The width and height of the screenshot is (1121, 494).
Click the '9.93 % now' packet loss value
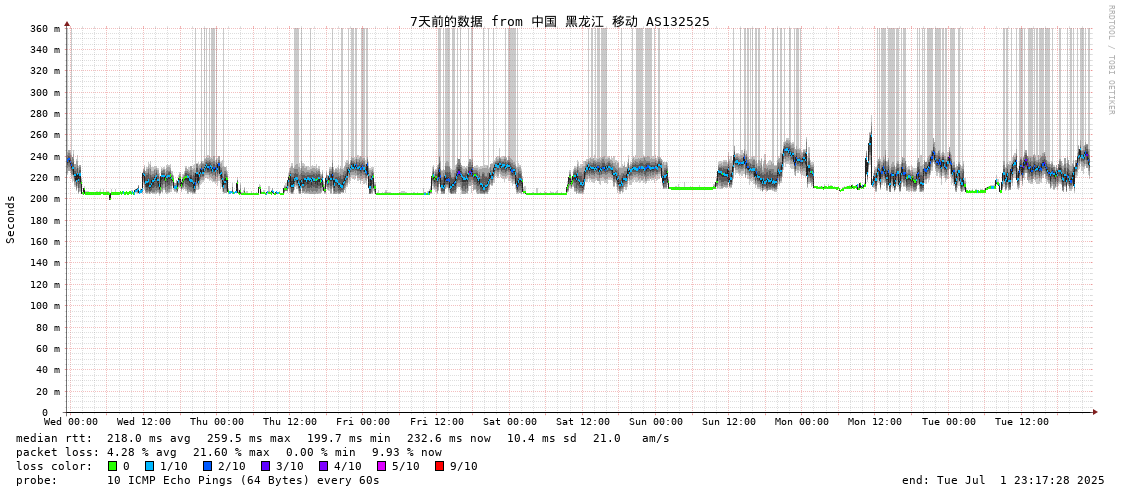coord(407,453)
